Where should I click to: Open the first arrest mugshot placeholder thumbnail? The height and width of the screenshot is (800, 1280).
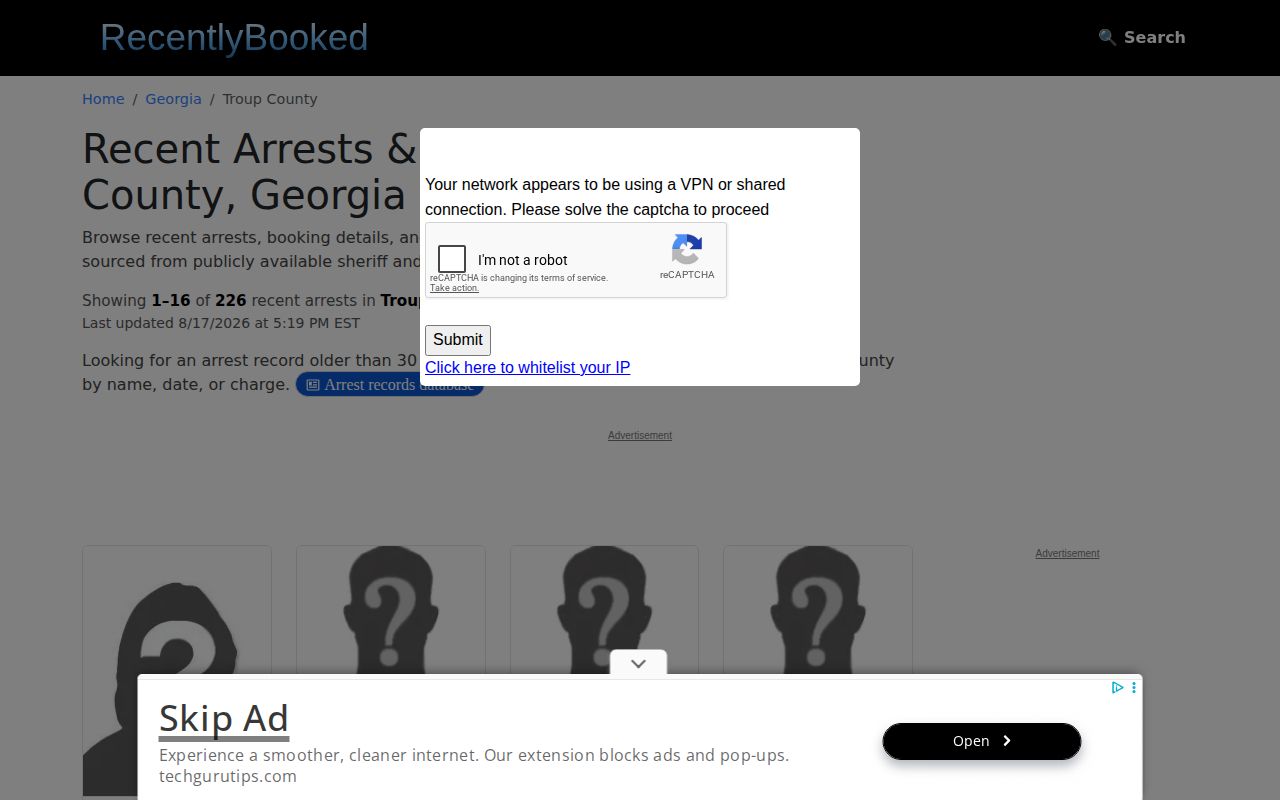coord(177,672)
